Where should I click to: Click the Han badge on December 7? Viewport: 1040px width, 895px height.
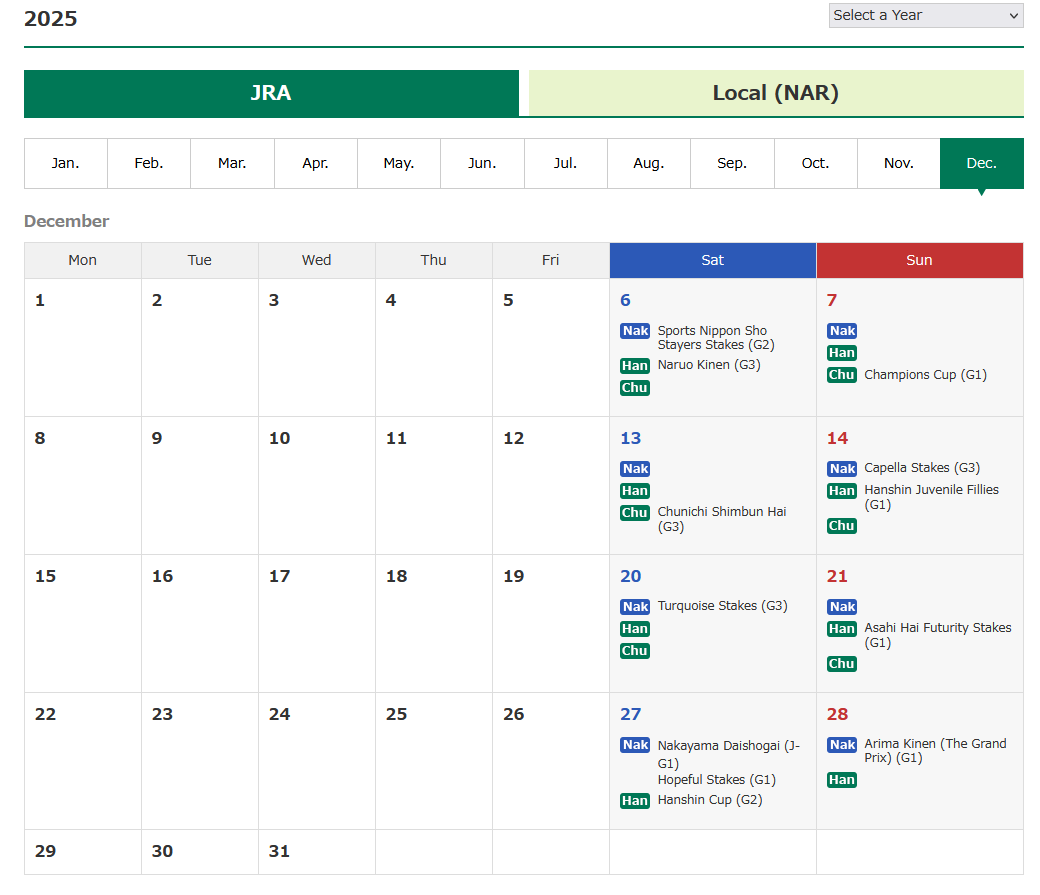(x=842, y=353)
